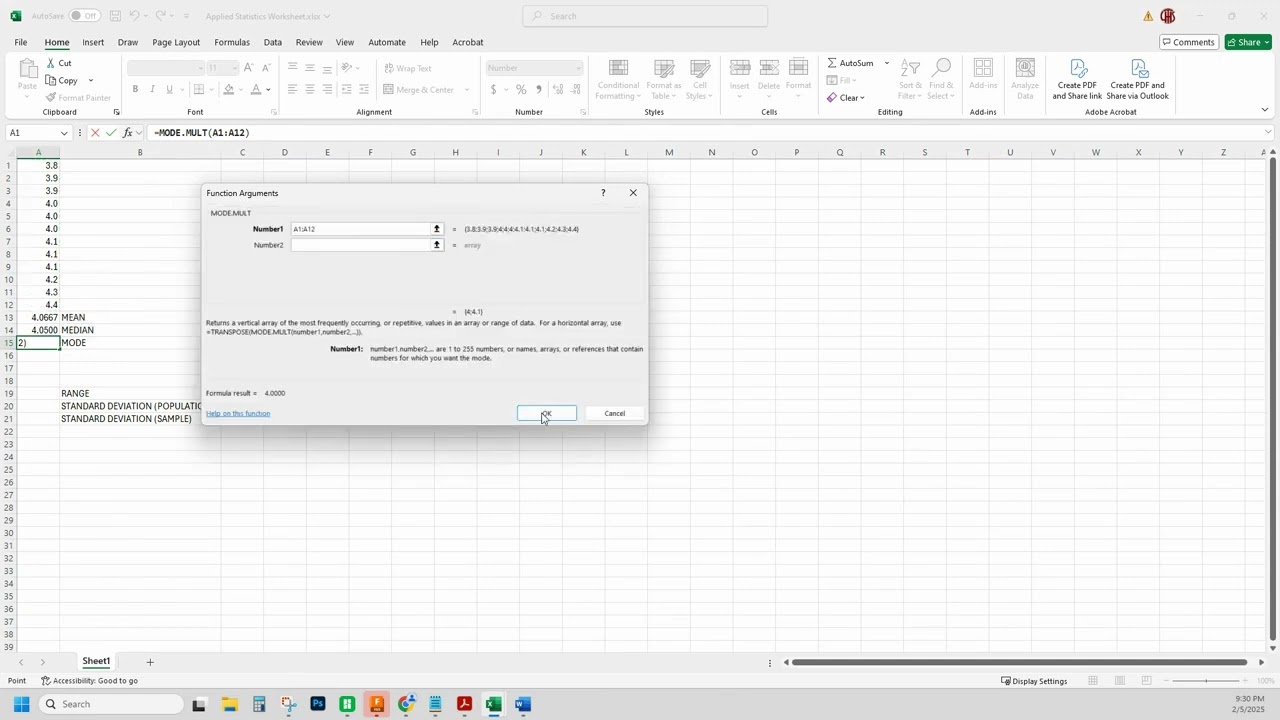Open the File menu

coord(20,42)
